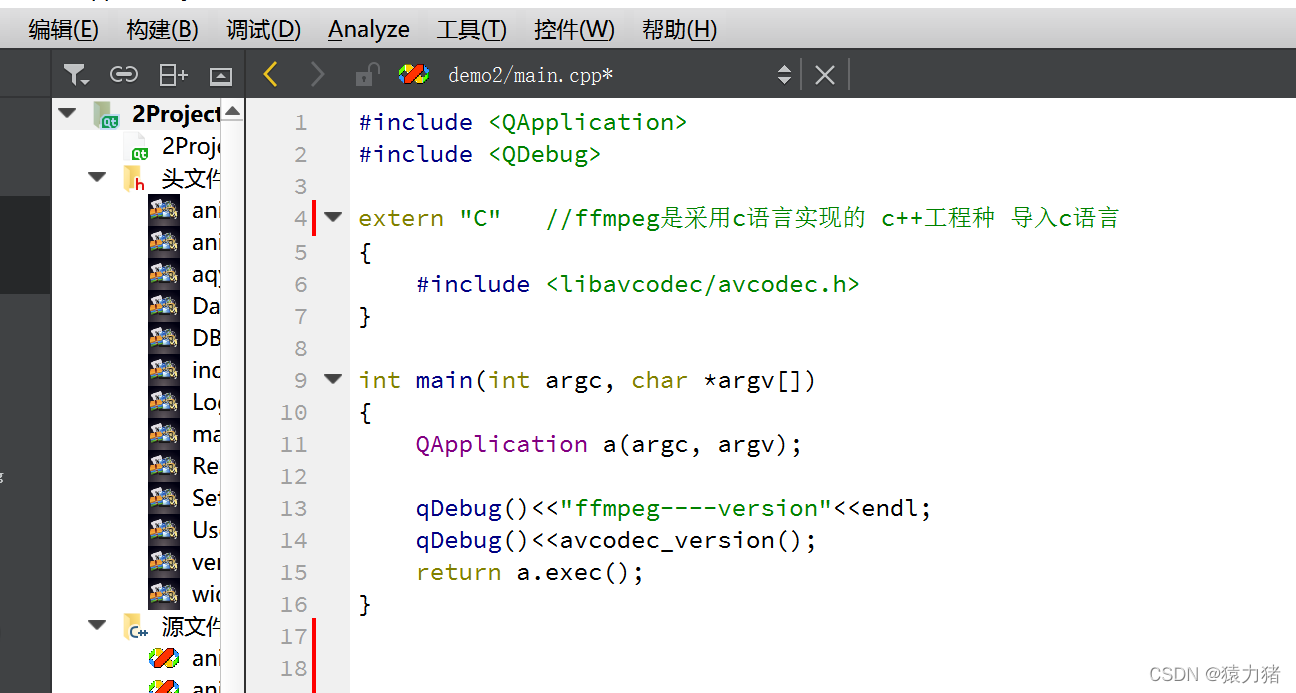Split the project side panel
The image size is (1296, 693).
pos(173,75)
